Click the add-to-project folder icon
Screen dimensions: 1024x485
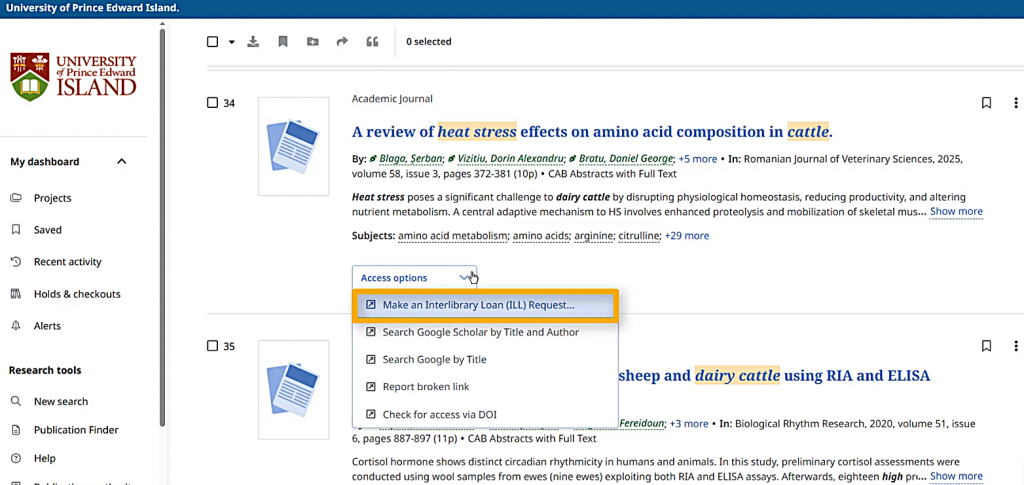click(x=313, y=42)
